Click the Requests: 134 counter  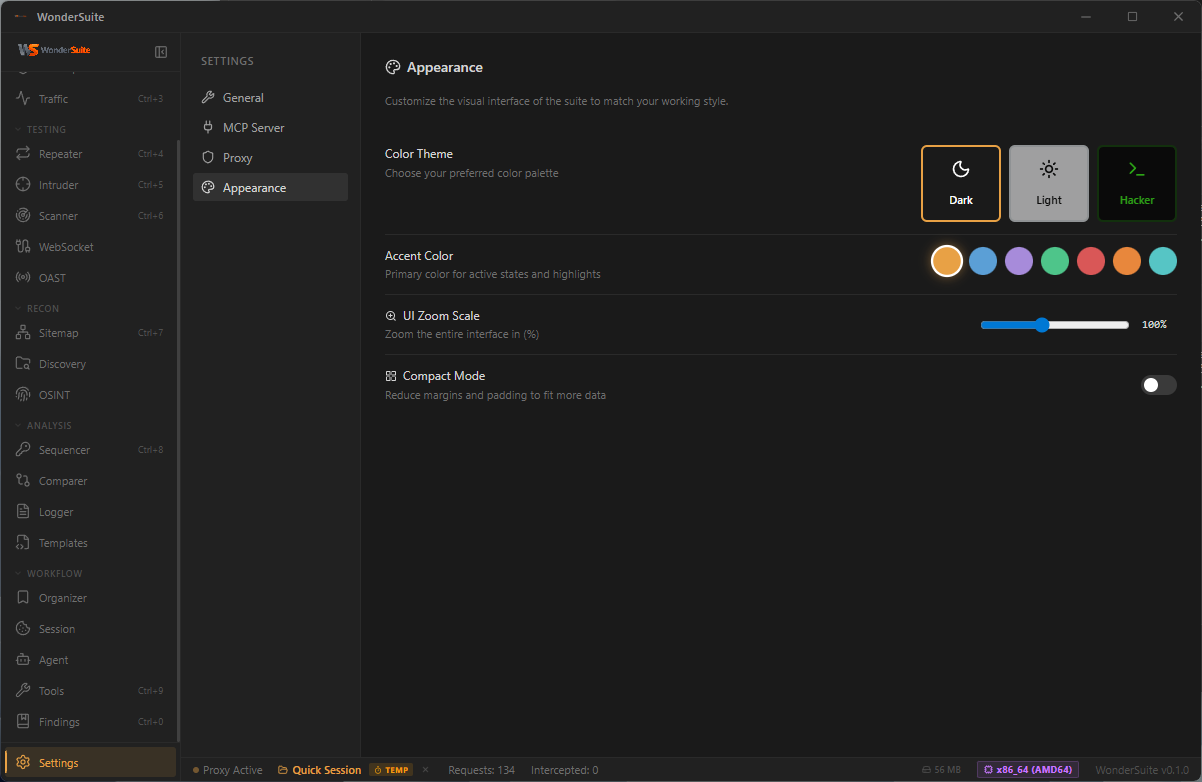coord(482,770)
